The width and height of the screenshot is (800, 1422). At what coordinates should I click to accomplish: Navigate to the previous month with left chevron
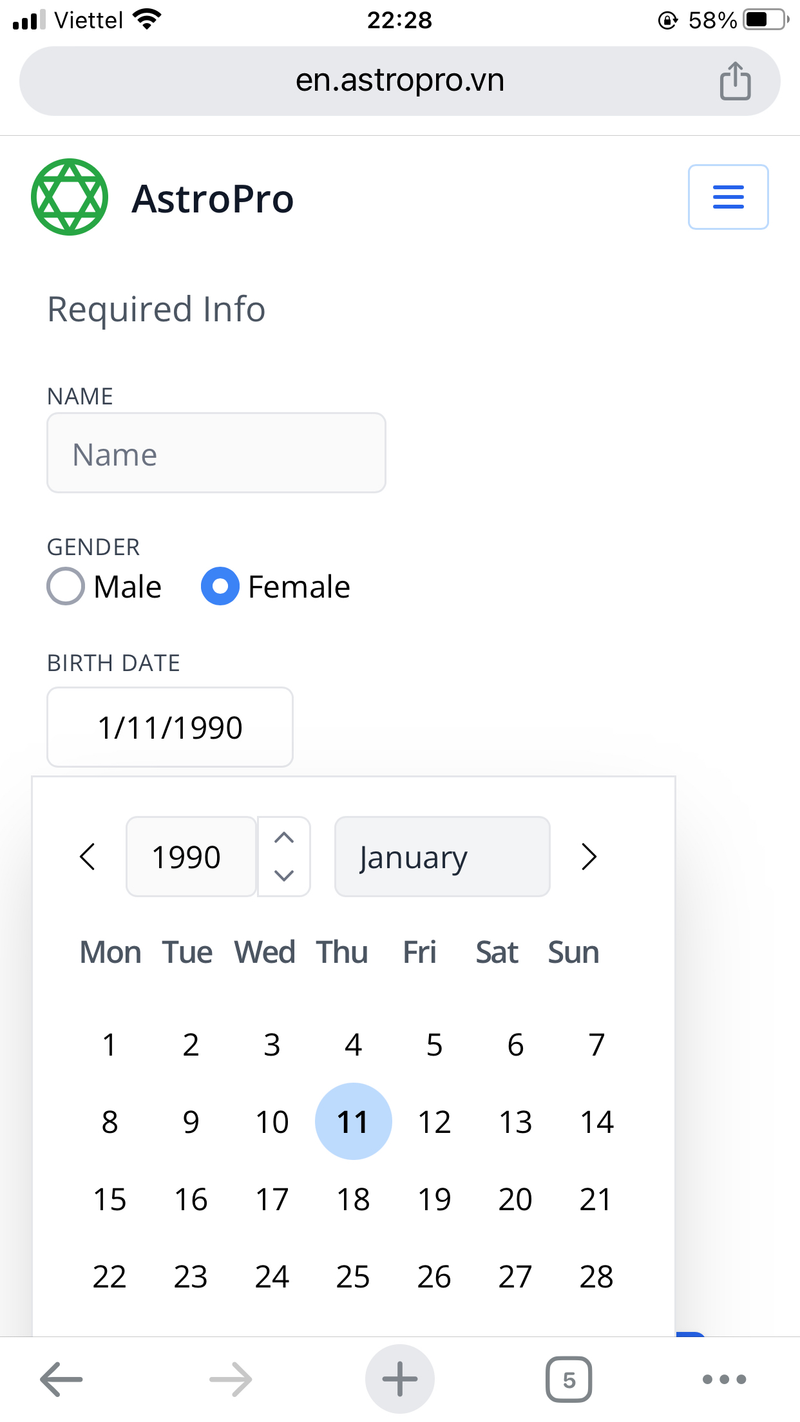point(87,856)
